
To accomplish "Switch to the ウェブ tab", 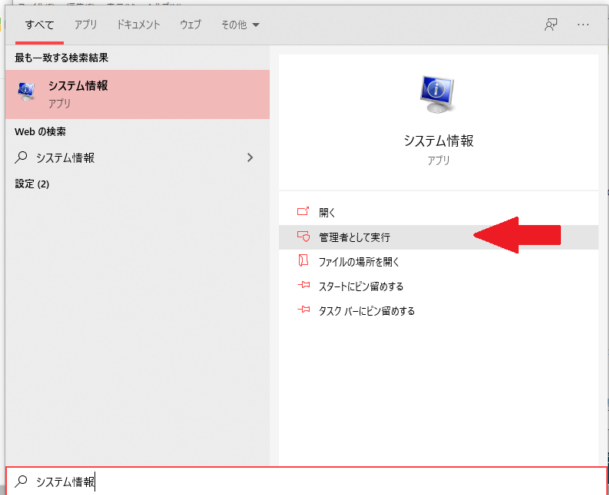I will [190, 25].
